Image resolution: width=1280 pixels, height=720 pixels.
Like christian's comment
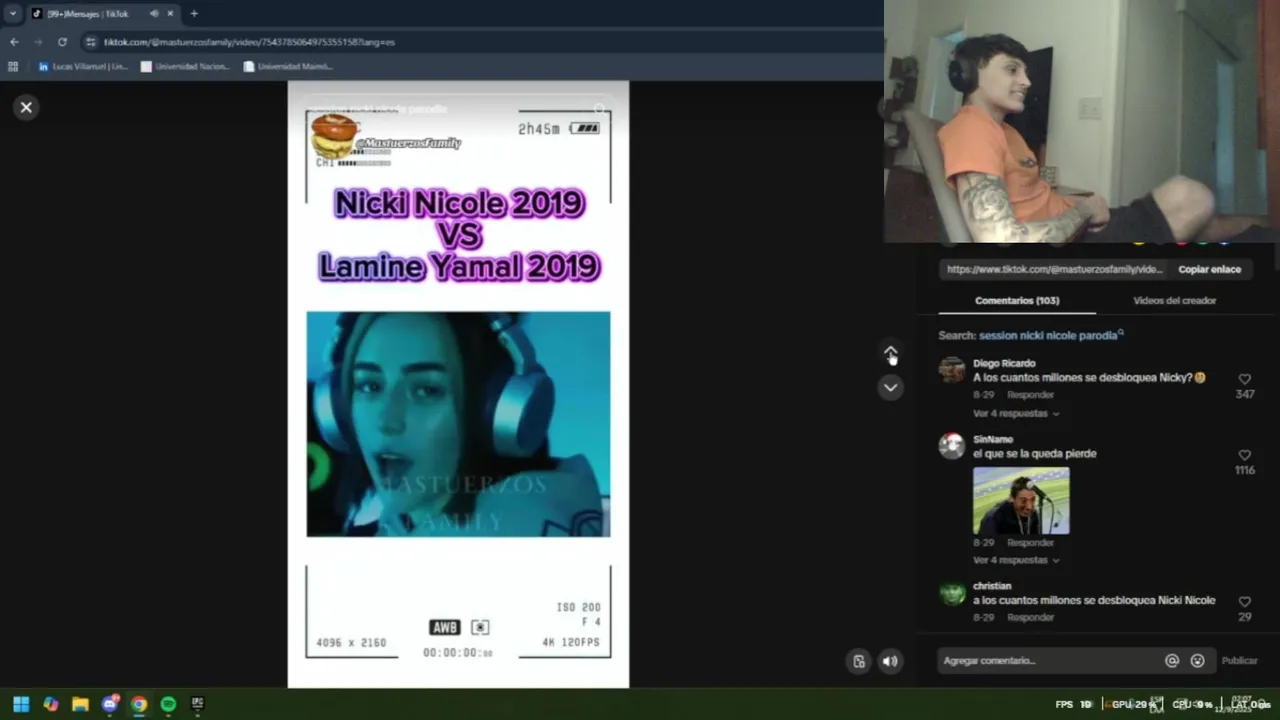[x=1244, y=602]
